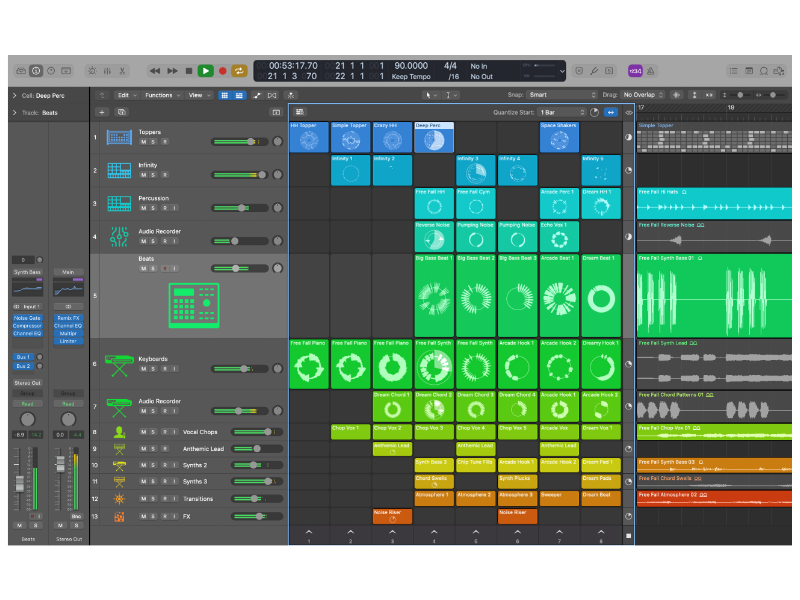This screenshot has height=600, width=800.
Task: Open the Drag No Overlap dropdown
Action: coord(642,95)
